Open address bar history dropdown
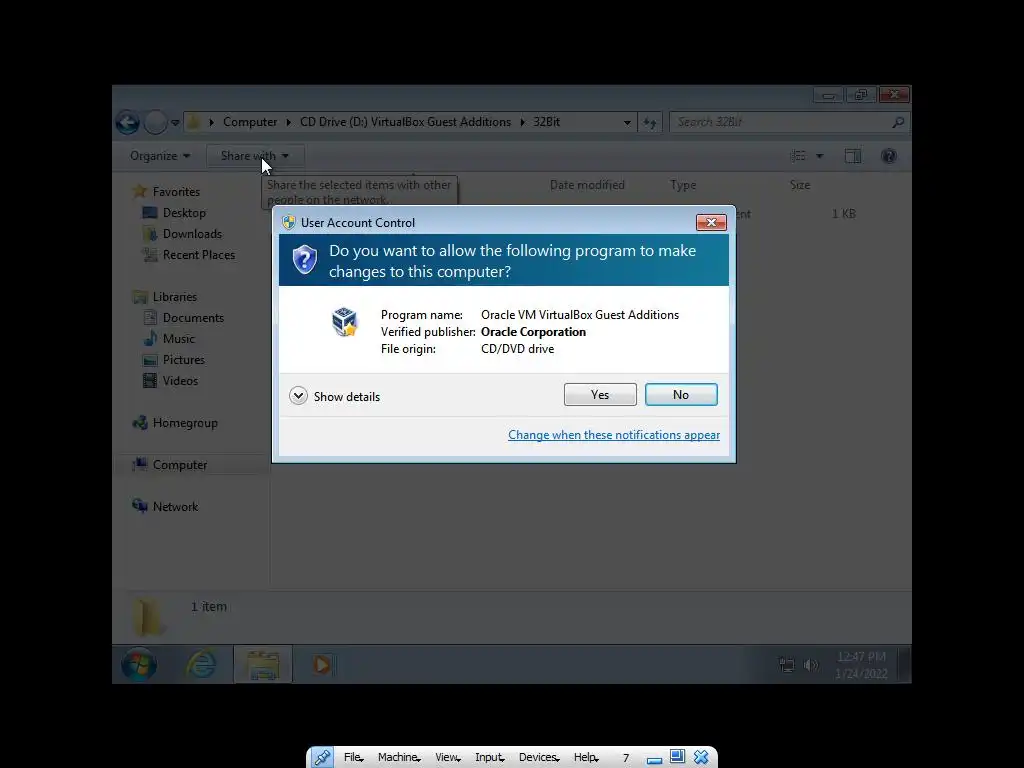The height and width of the screenshot is (768, 1024). [x=627, y=122]
